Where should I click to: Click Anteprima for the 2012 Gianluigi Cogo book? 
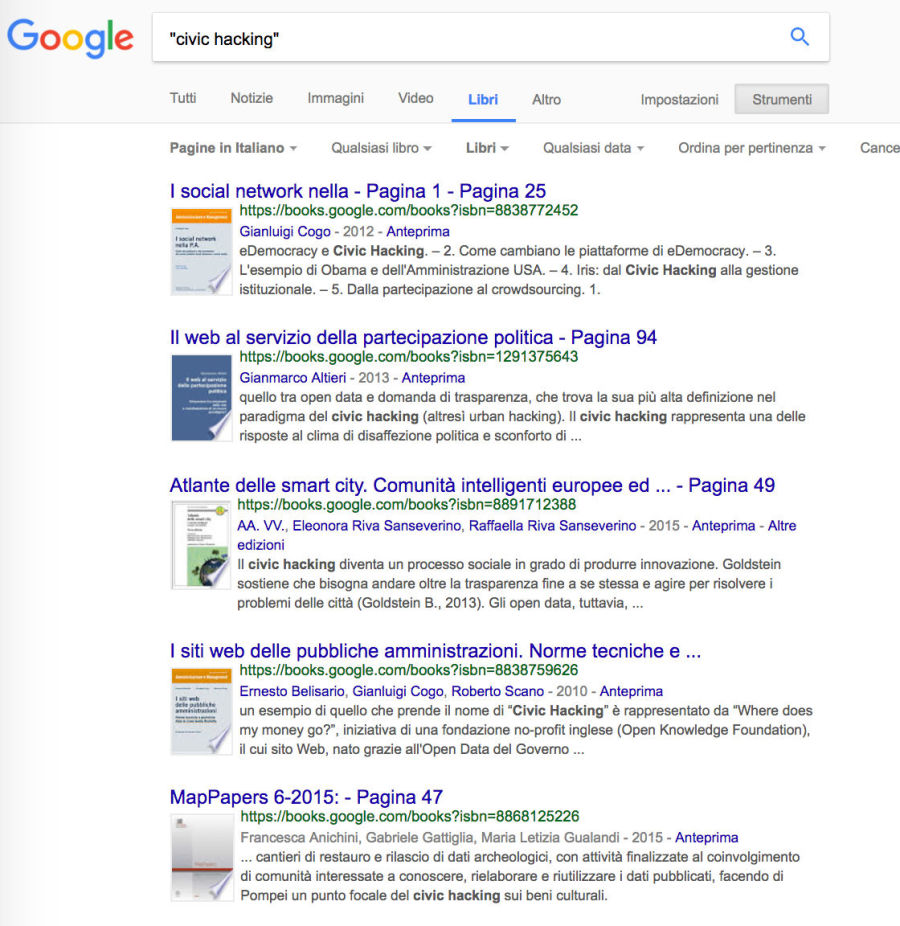418,232
